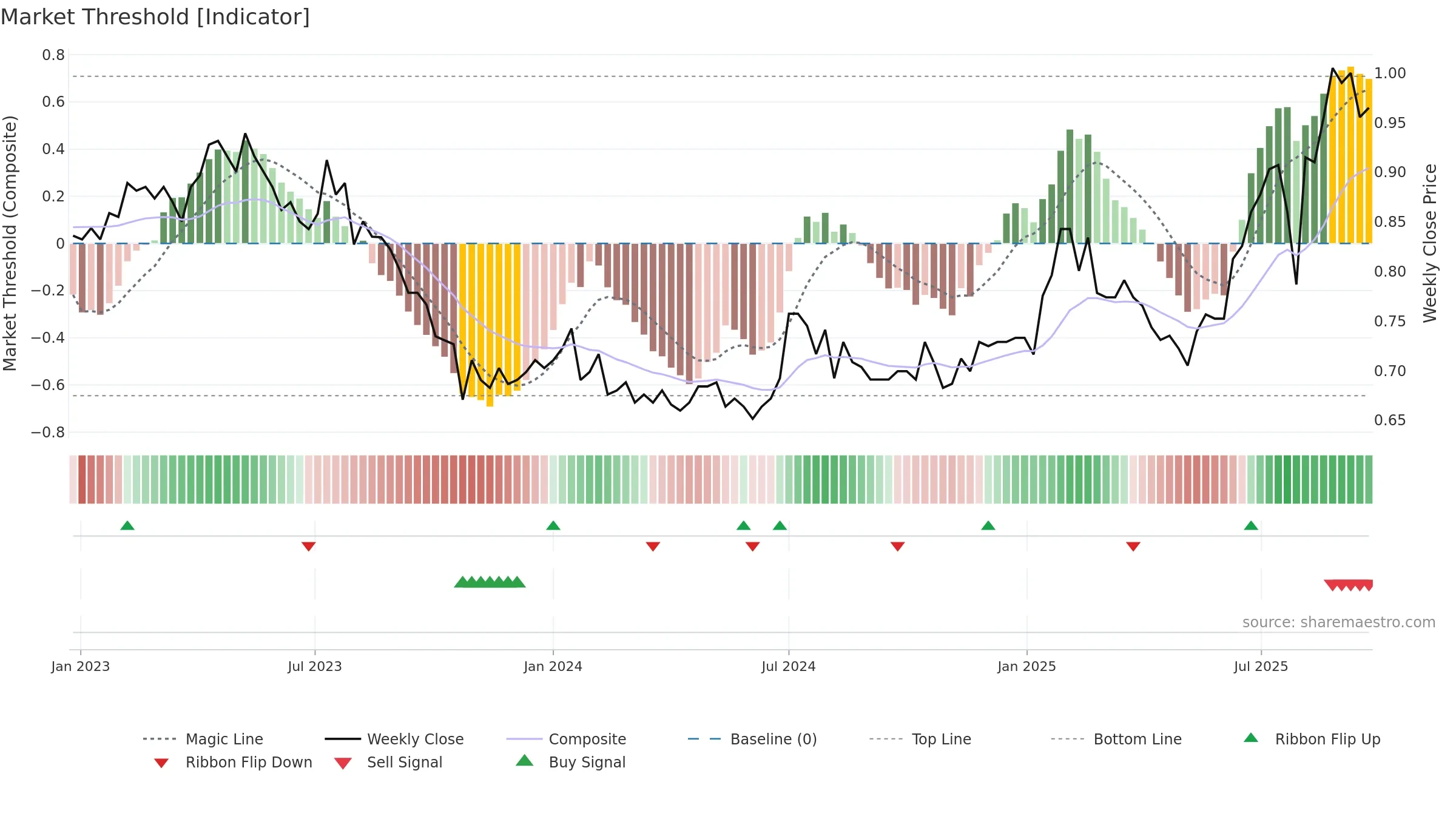Click the green triangle icon beside Buy Signal
Screen dimensions: 1456x819
tap(525, 760)
